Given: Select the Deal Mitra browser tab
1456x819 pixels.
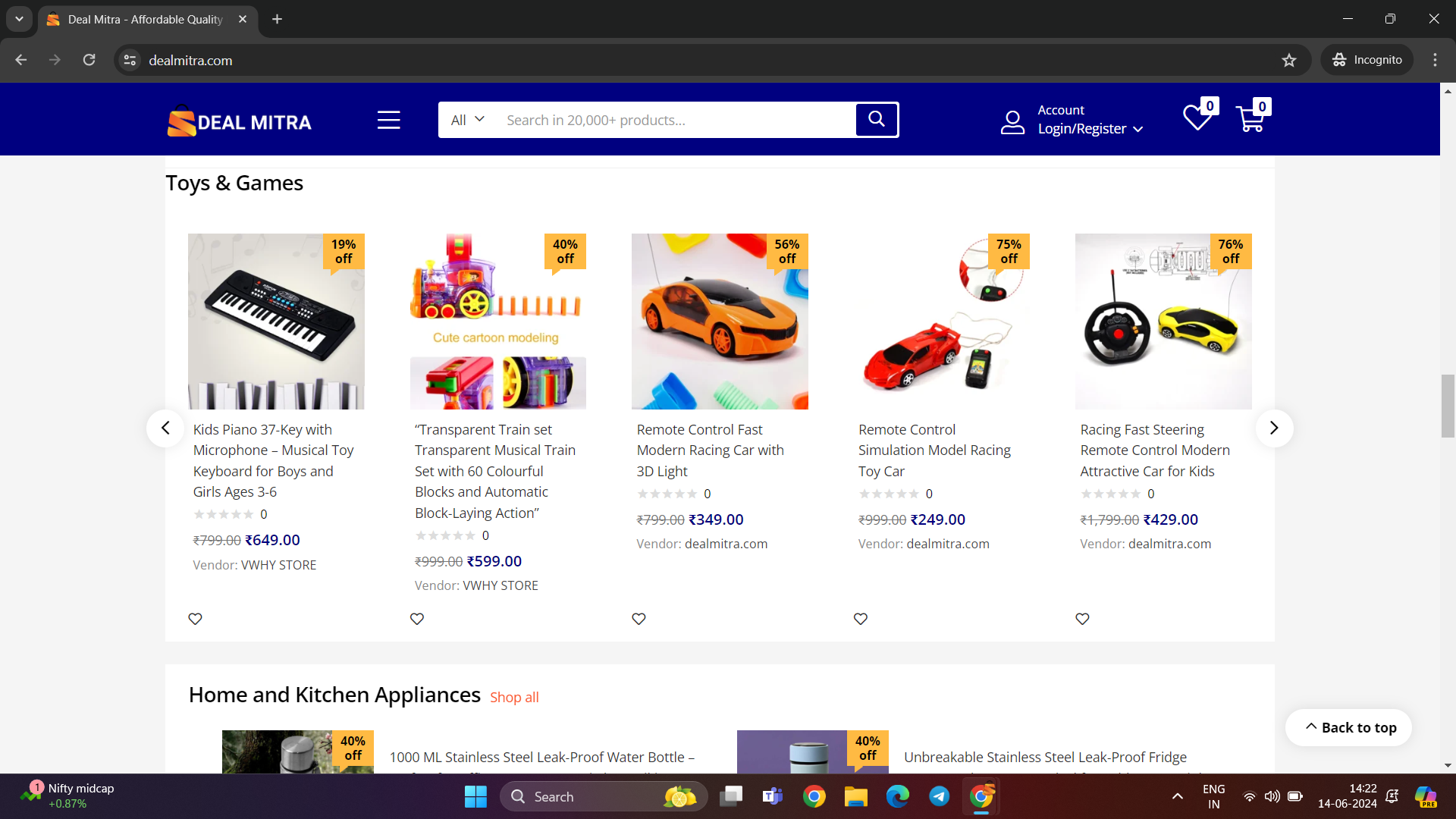Looking at the screenshot, I should (x=144, y=19).
